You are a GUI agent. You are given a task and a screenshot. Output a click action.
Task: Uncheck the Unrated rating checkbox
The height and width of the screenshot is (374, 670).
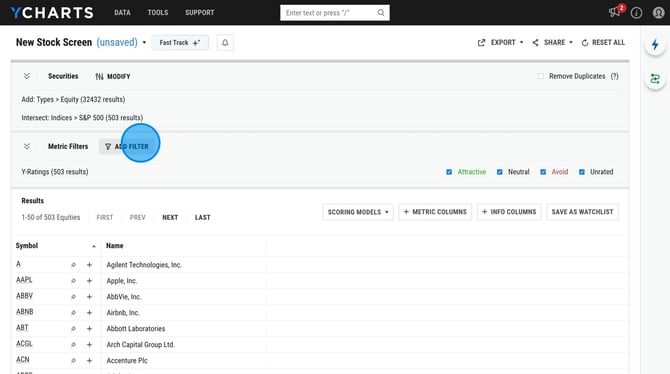click(x=582, y=172)
